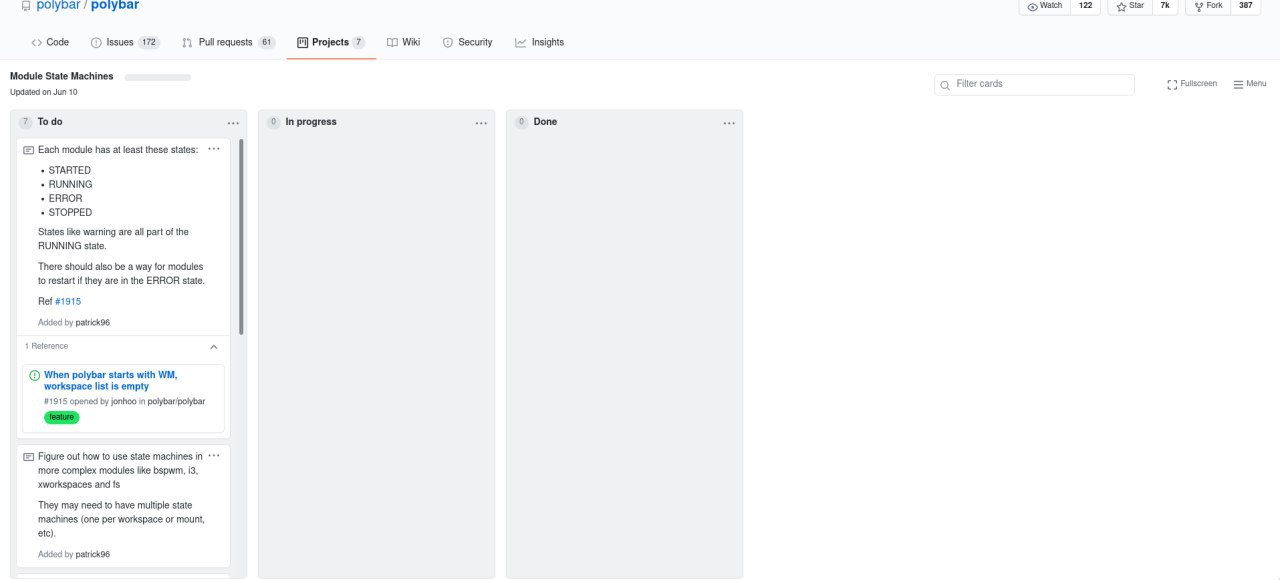
Task: Click the Code brackets icon
Action: click(36, 43)
